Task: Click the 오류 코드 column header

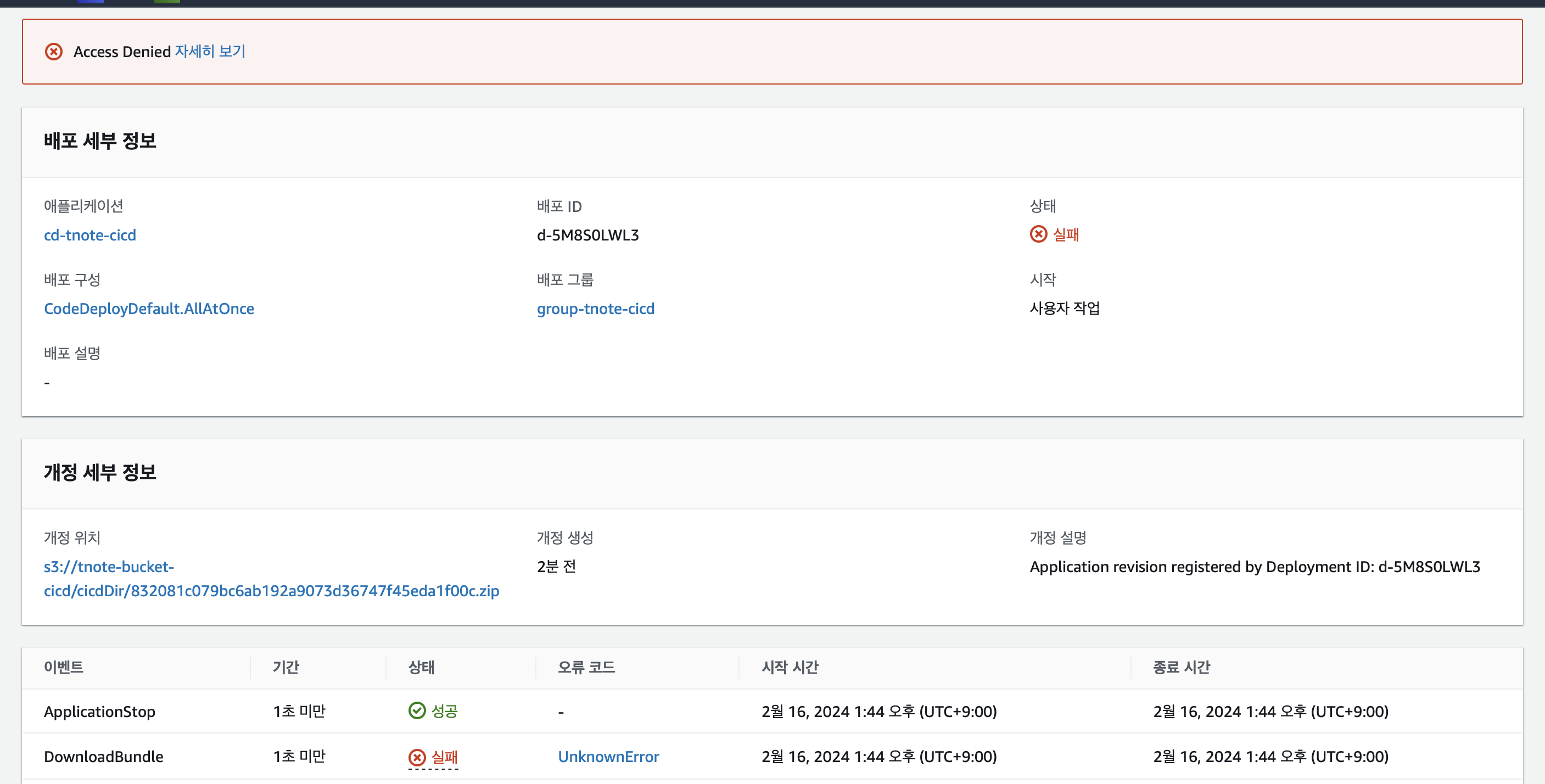Action: (586, 667)
